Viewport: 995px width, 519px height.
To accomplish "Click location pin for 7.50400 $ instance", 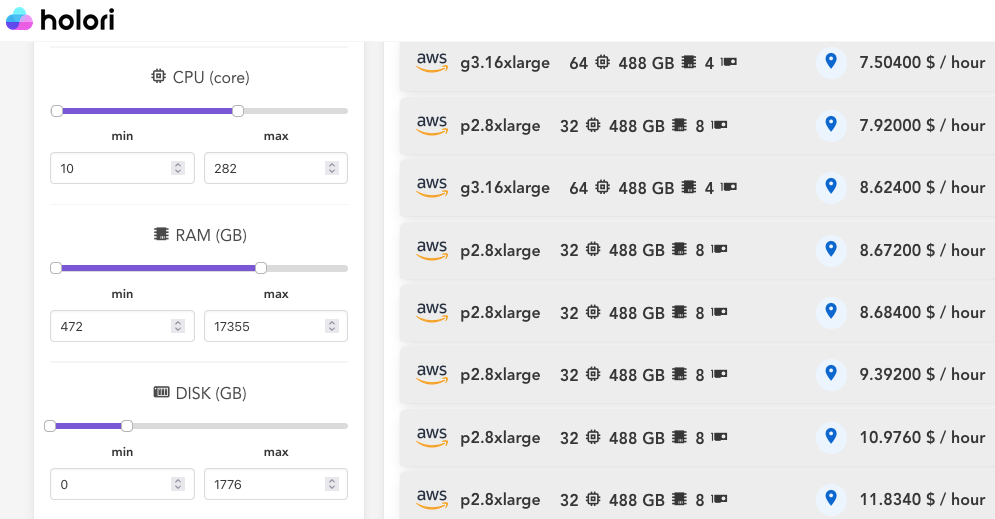I will pyautogui.click(x=830, y=63).
